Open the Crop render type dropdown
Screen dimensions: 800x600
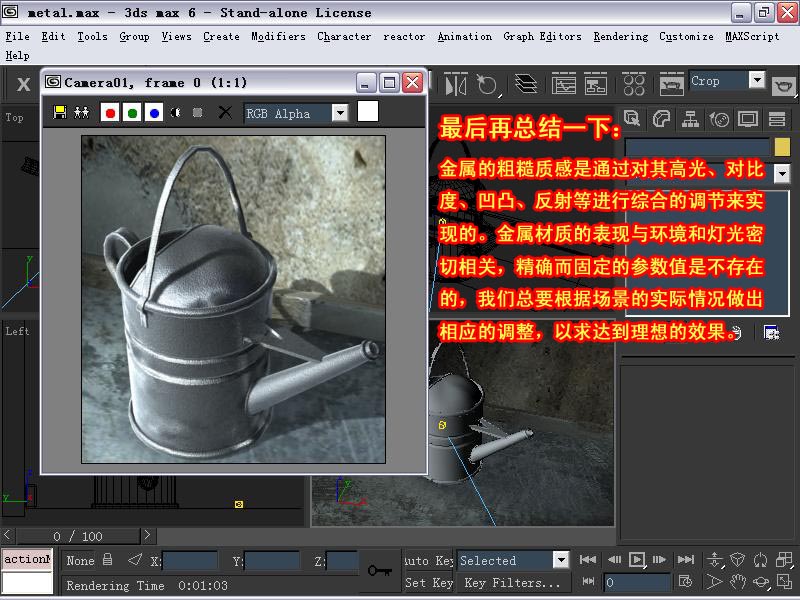point(756,81)
